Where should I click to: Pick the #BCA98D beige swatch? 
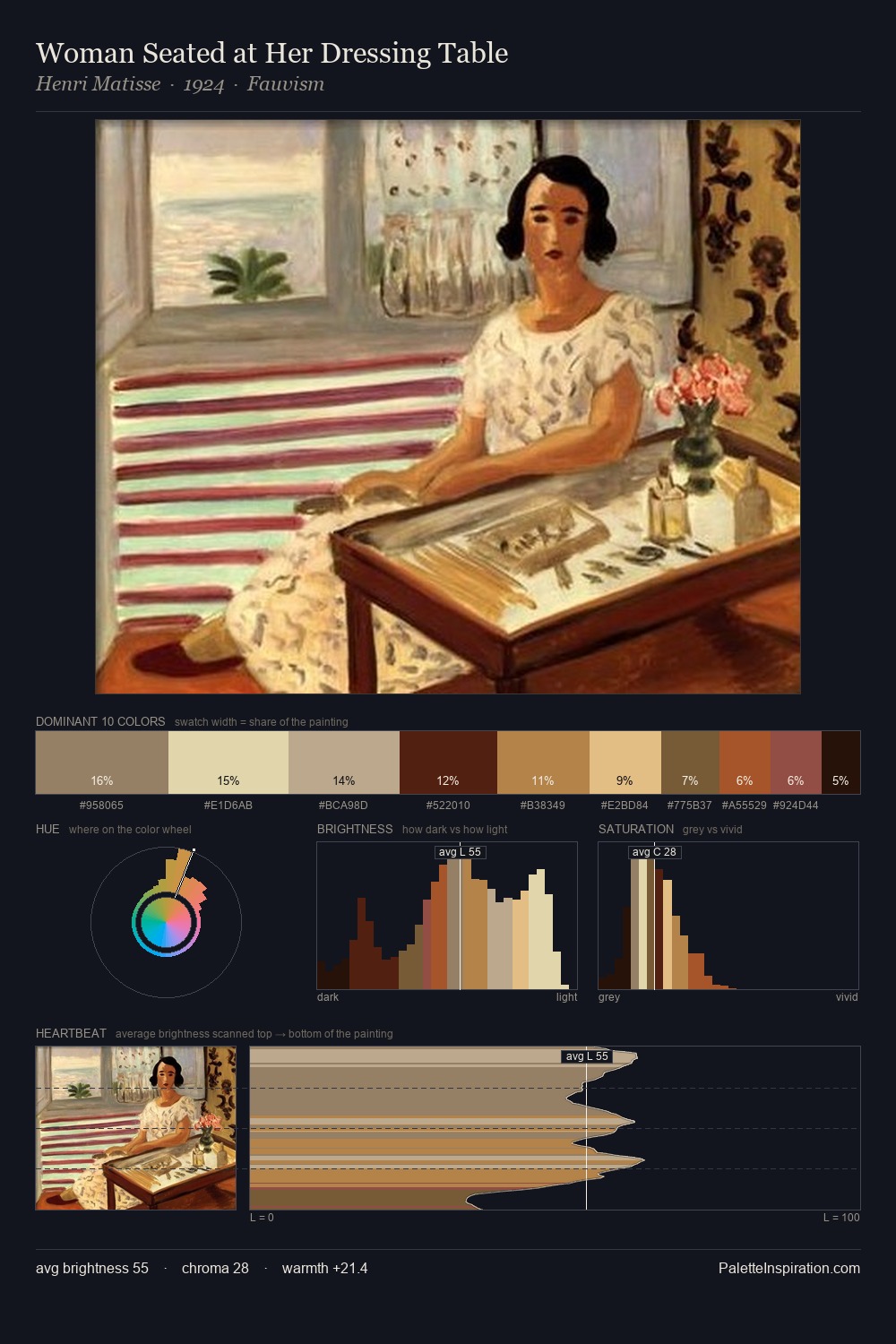(x=344, y=762)
